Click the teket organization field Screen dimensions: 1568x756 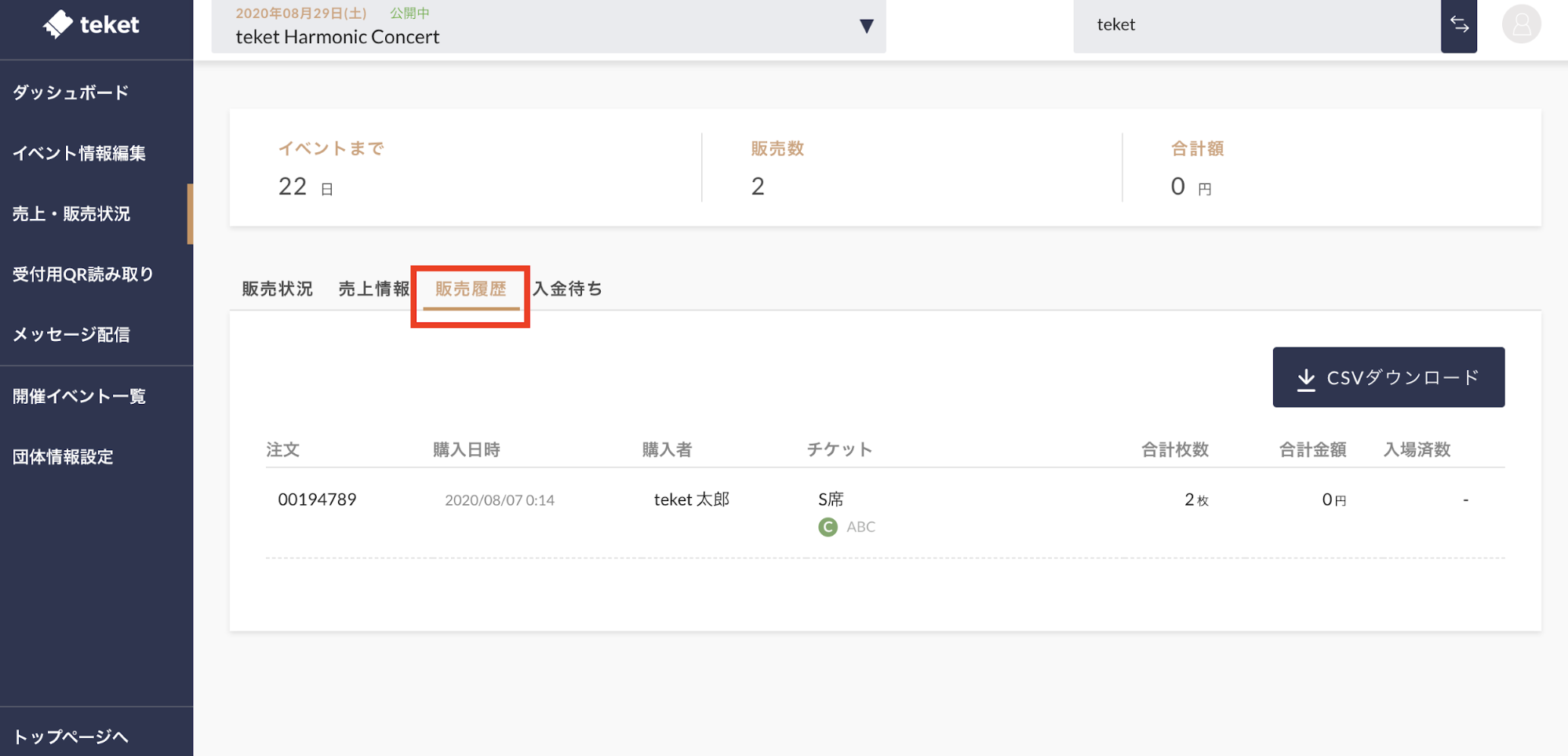[1256, 25]
